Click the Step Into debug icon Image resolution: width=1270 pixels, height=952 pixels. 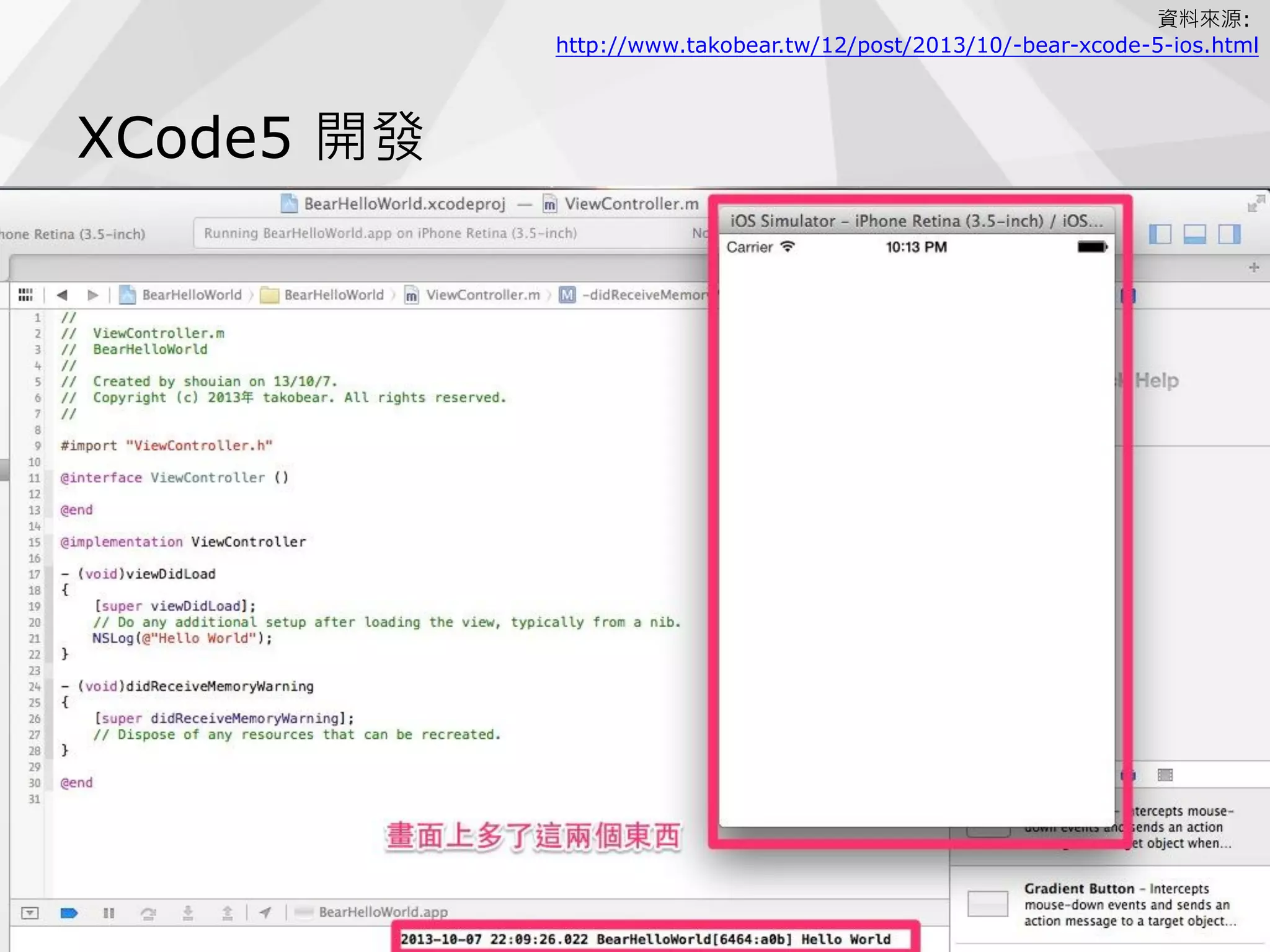coord(188,912)
